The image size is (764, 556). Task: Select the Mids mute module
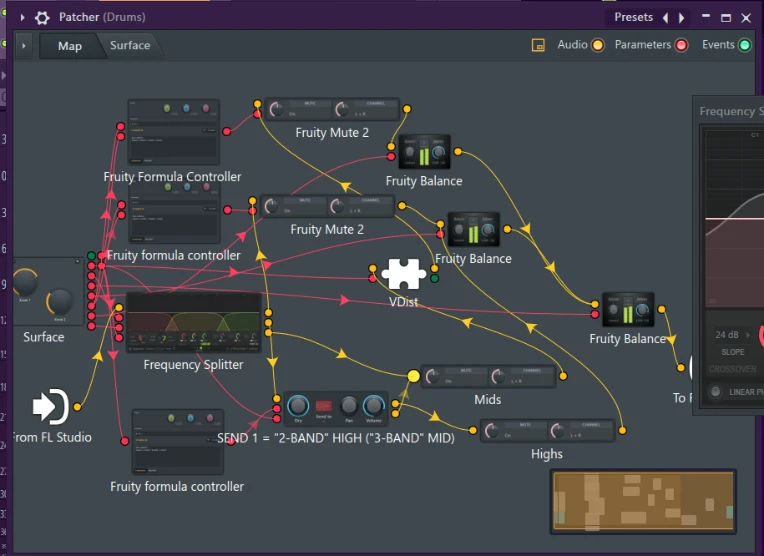[488, 377]
